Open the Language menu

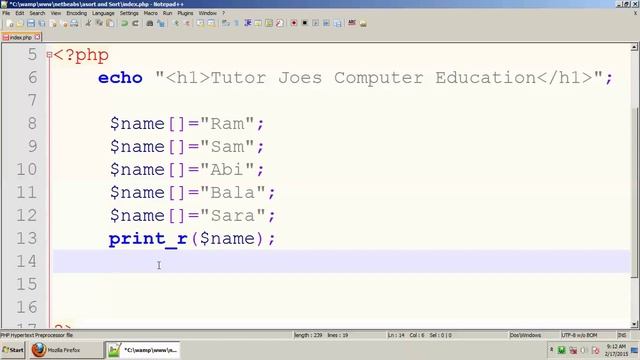[103, 13]
